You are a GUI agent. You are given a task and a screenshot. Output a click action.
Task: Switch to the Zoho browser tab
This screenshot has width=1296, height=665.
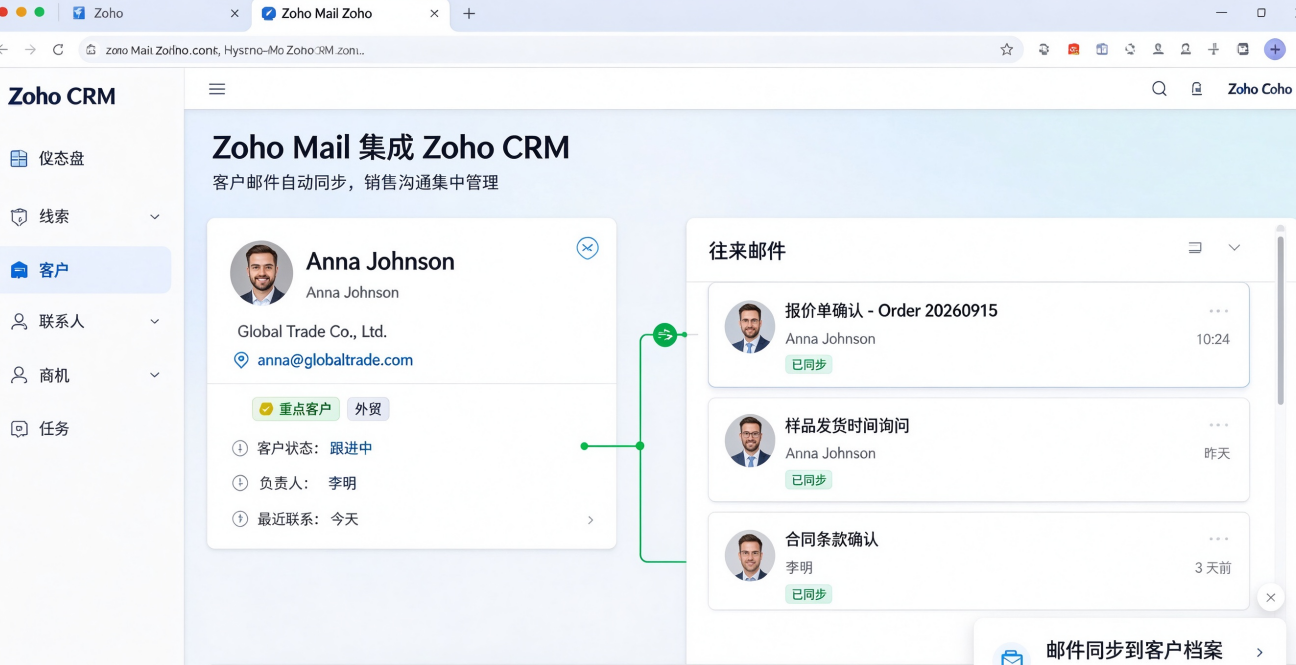pos(155,13)
